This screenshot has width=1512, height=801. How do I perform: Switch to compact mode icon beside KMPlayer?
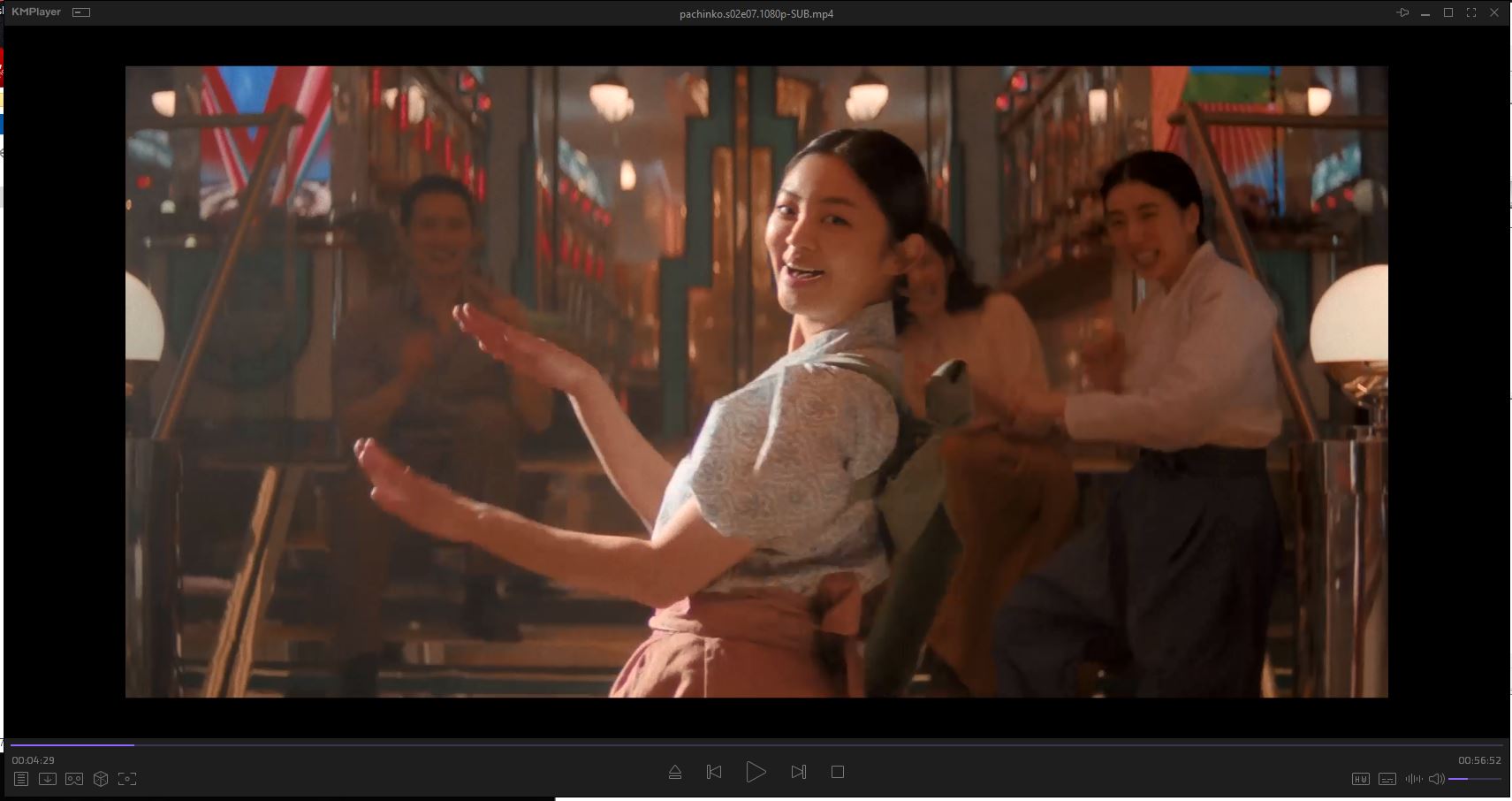[x=81, y=12]
